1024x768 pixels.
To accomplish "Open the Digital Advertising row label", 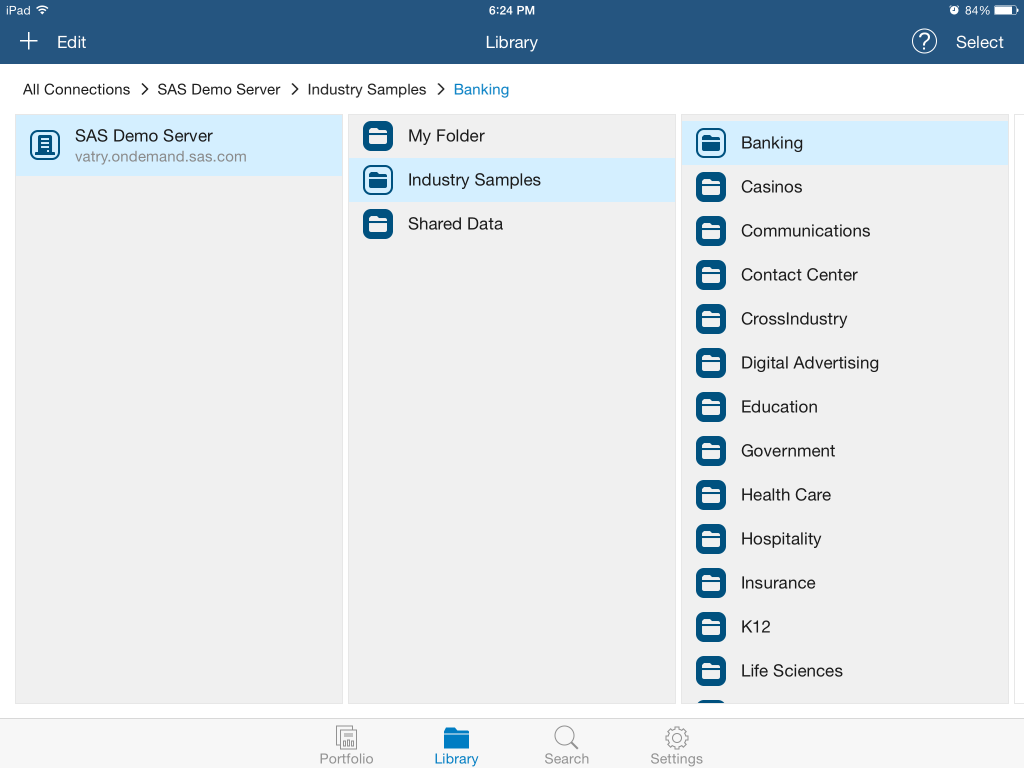I will 810,363.
